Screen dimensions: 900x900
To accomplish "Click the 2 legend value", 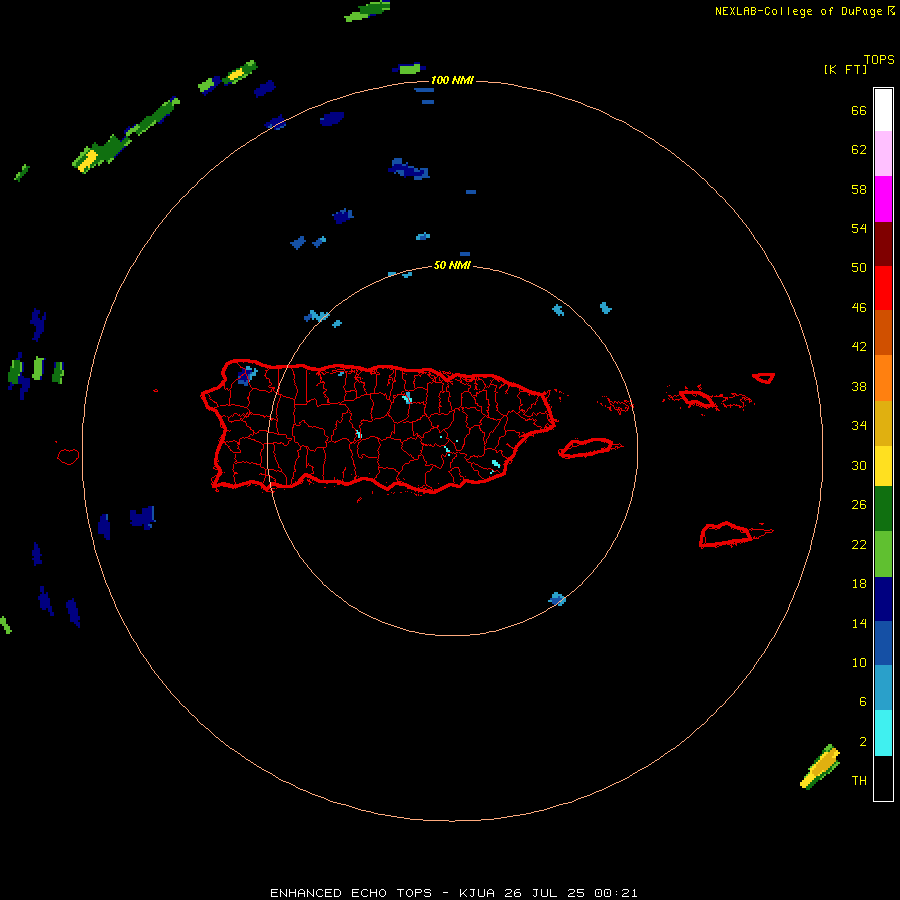I will tap(863, 742).
